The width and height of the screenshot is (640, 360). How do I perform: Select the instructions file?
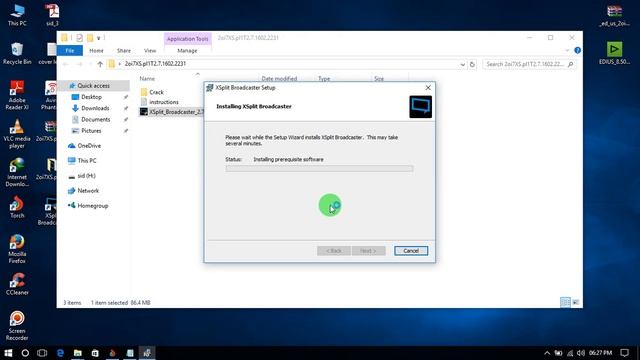coord(163,102)
